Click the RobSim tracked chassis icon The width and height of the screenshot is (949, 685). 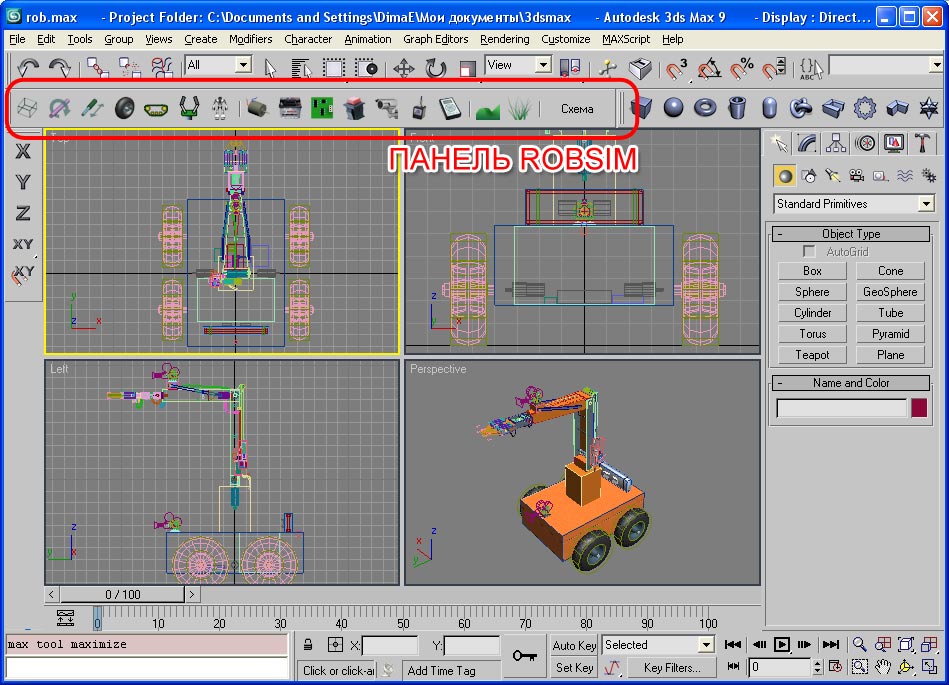156,109
